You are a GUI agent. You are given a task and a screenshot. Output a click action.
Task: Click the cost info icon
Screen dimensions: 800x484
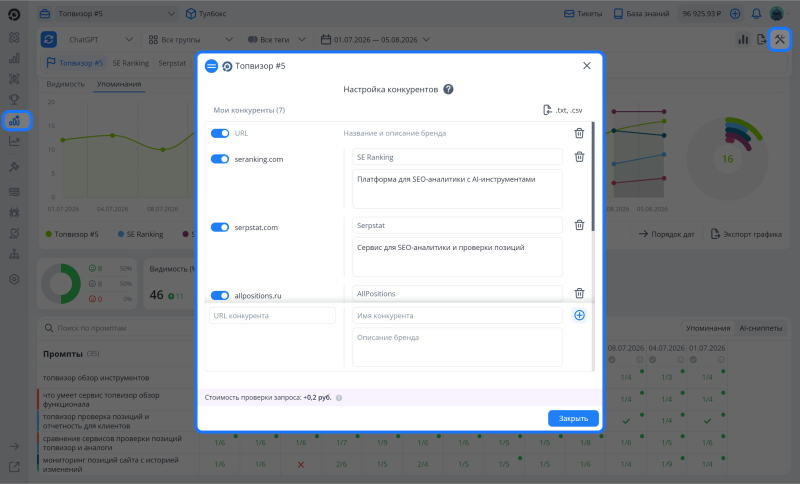click(x=339, y=398)
